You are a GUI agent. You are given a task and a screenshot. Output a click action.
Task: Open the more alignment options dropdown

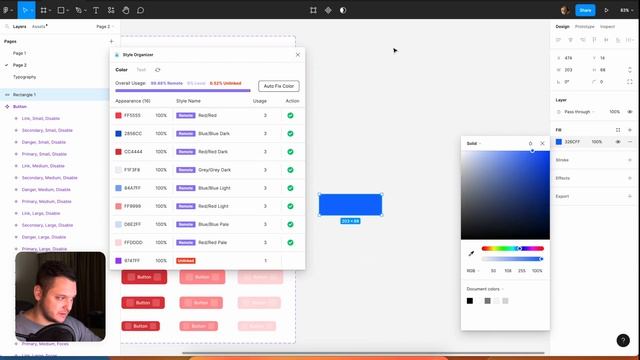tap(629, 40)
